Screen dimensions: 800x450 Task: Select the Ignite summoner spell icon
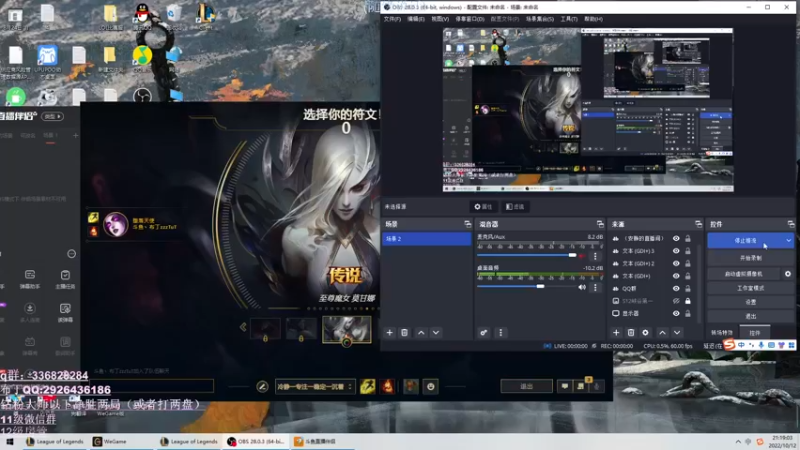click(387, 386)
